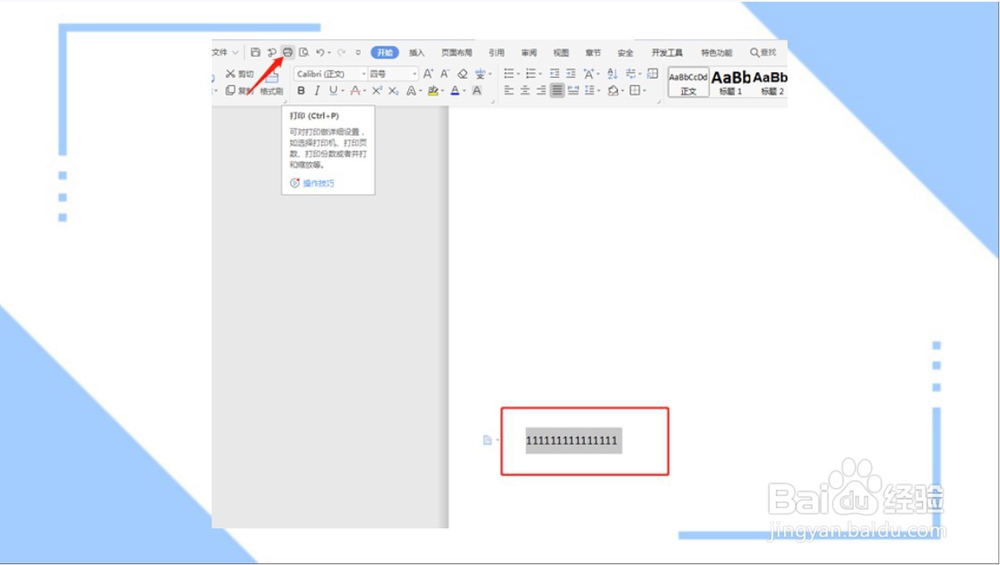Click the bullet list icon
Image resolution: width=1000 pixels, height=565 pixels.
click(509, 74)
